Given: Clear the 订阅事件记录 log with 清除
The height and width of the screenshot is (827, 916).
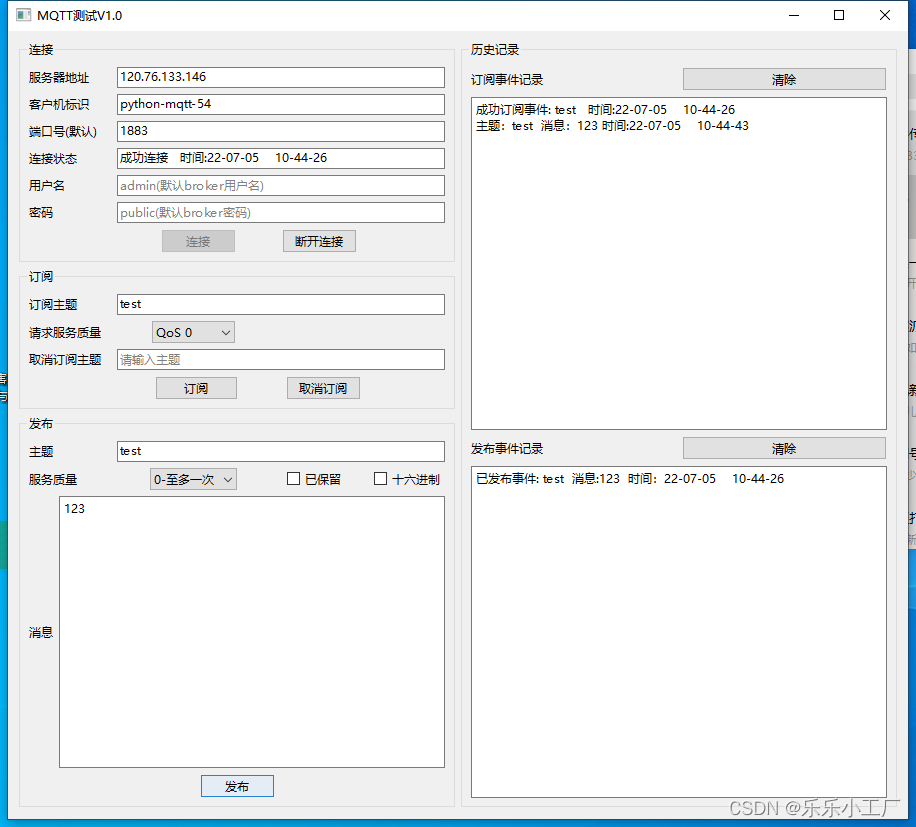Looking at the screenshot, I should point(784,79).
